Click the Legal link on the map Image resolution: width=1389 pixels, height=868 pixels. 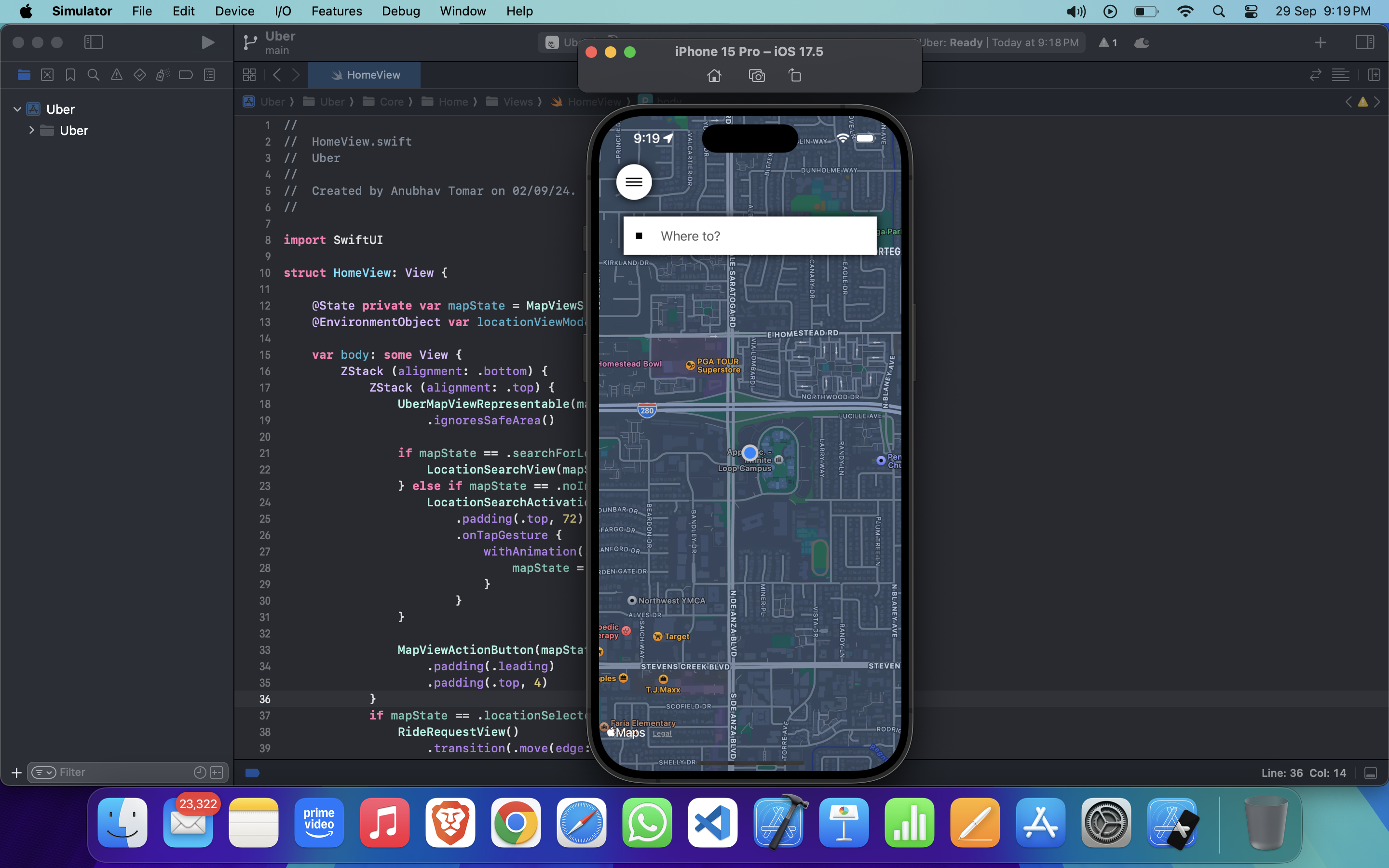click(x=662, y=733)
